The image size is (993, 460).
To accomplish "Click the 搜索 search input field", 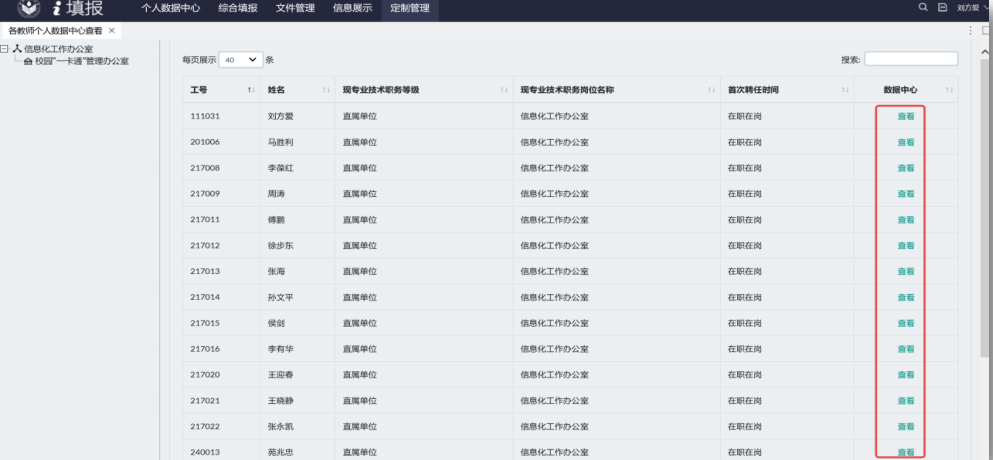I will click(x=910, y=60).
